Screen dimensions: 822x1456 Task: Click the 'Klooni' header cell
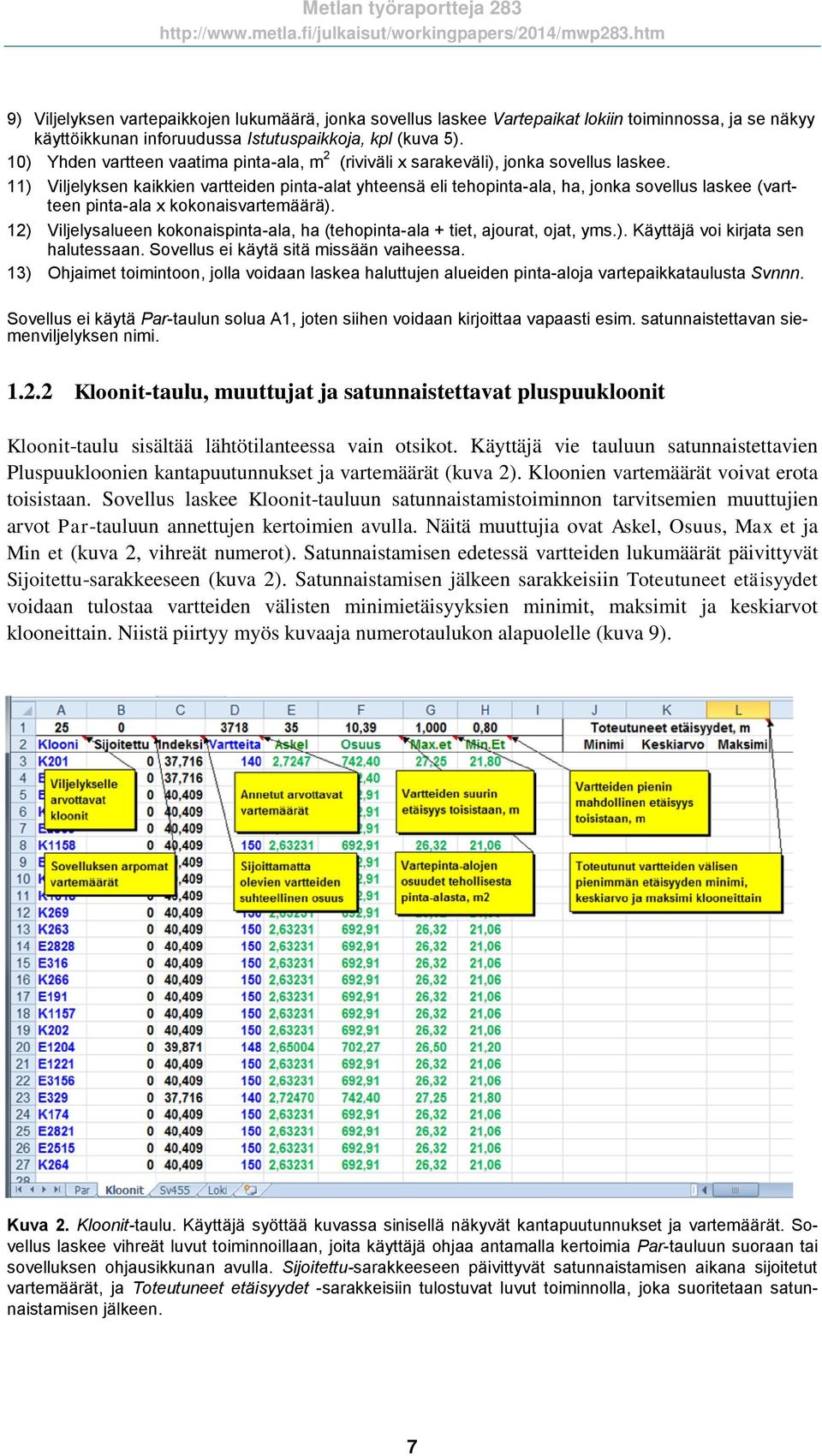(61, 744)
